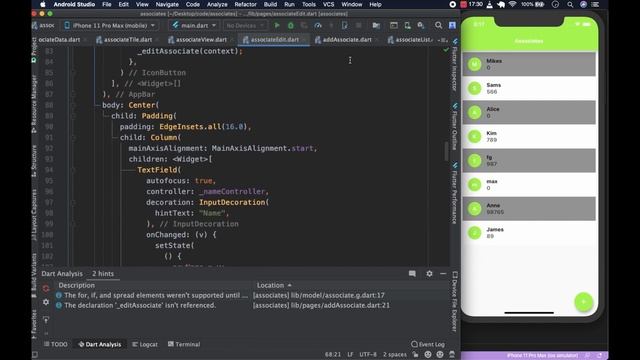
Task: Open the main.dart run configuration dropdown
Action: point(194,25)
